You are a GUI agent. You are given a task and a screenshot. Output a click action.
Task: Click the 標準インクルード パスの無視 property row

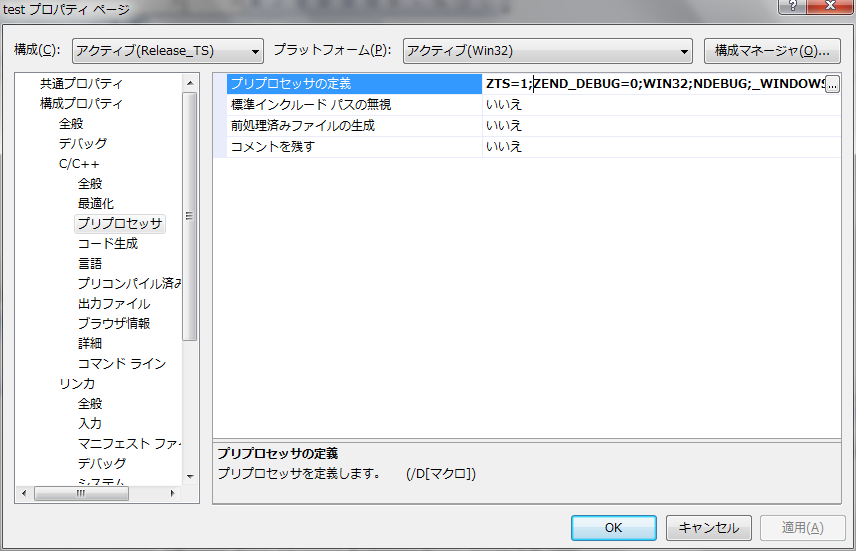point(311,105)
